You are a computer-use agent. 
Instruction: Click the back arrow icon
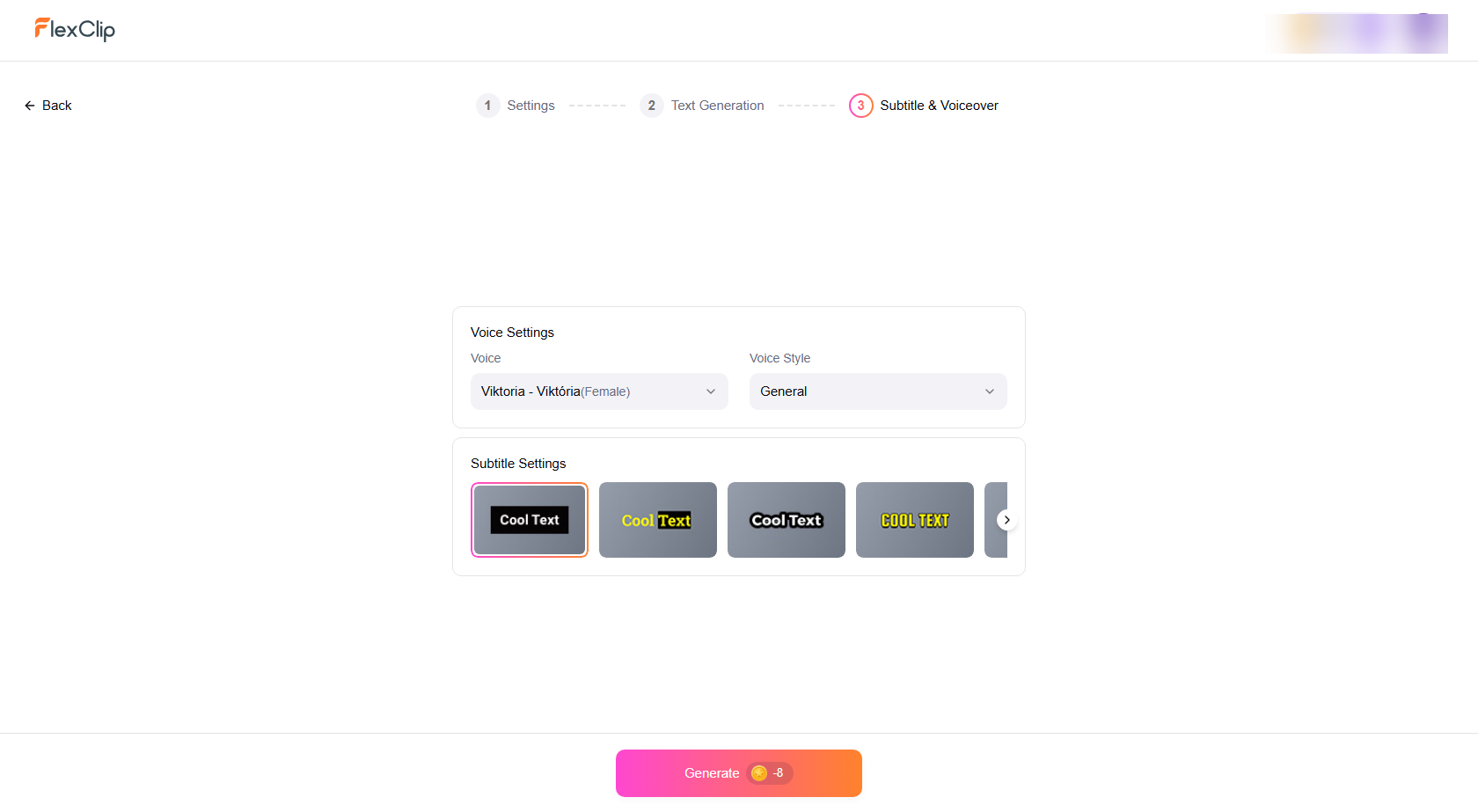point(31,105)
